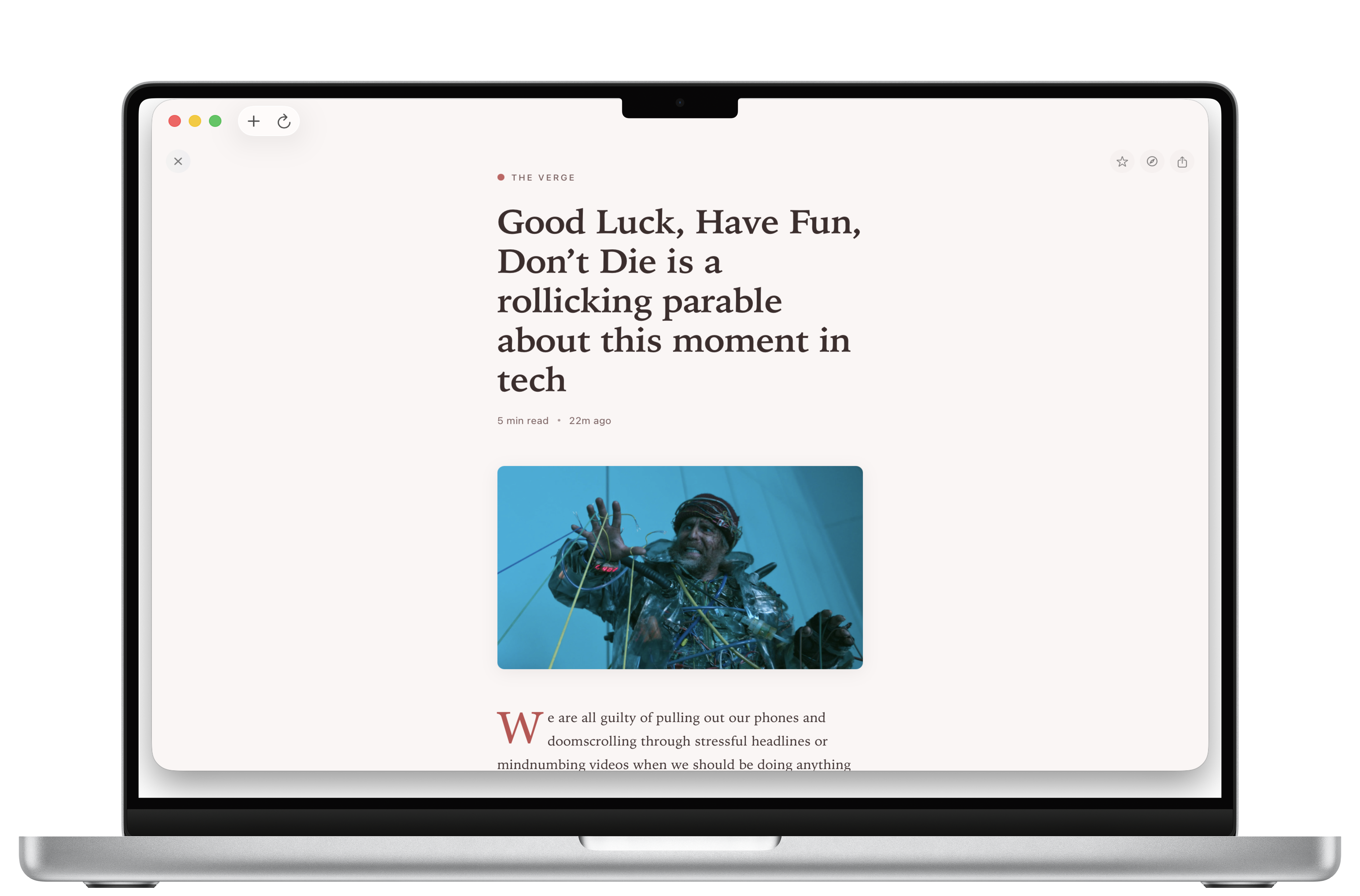The image size is (1360, 896).
Task: Toggle the unread dot beside THE VERGE
Action: [500, 177]
